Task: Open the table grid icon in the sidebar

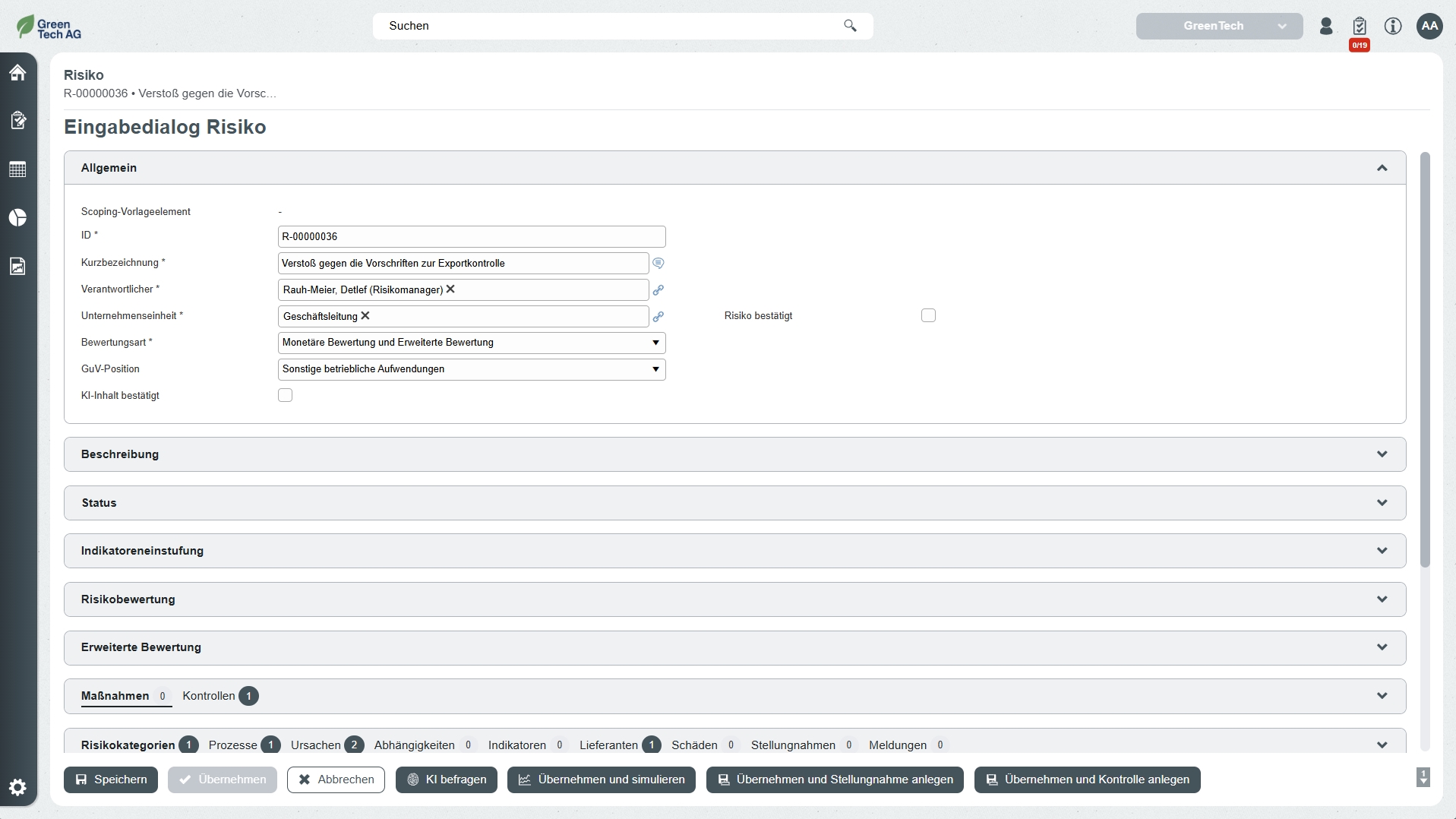Action: tap(17, 169)
